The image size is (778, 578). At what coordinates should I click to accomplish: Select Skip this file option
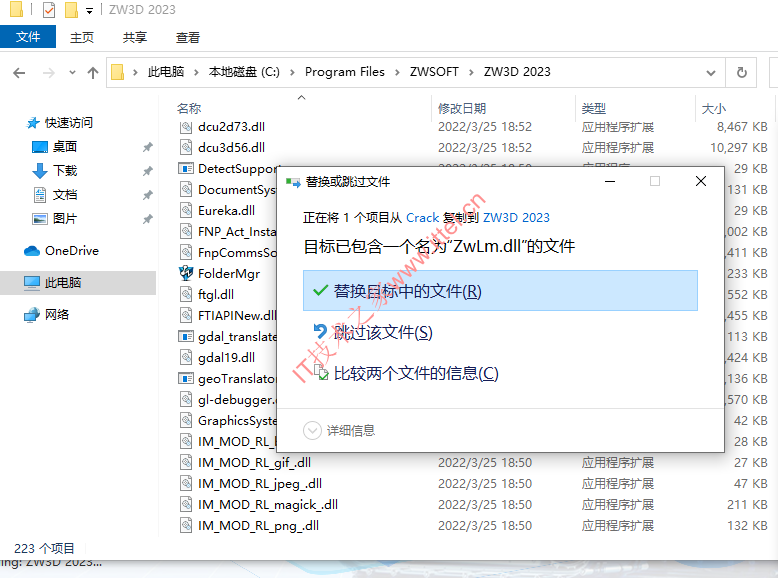click(x=373, y=332)
